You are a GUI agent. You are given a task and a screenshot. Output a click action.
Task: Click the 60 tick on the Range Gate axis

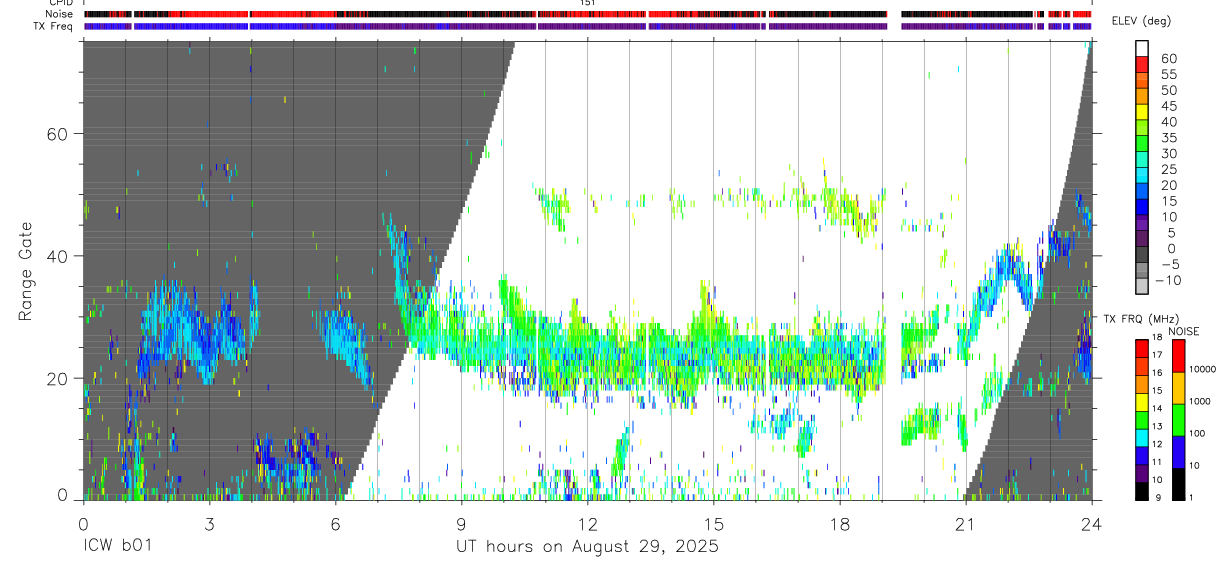coord(57,135)
